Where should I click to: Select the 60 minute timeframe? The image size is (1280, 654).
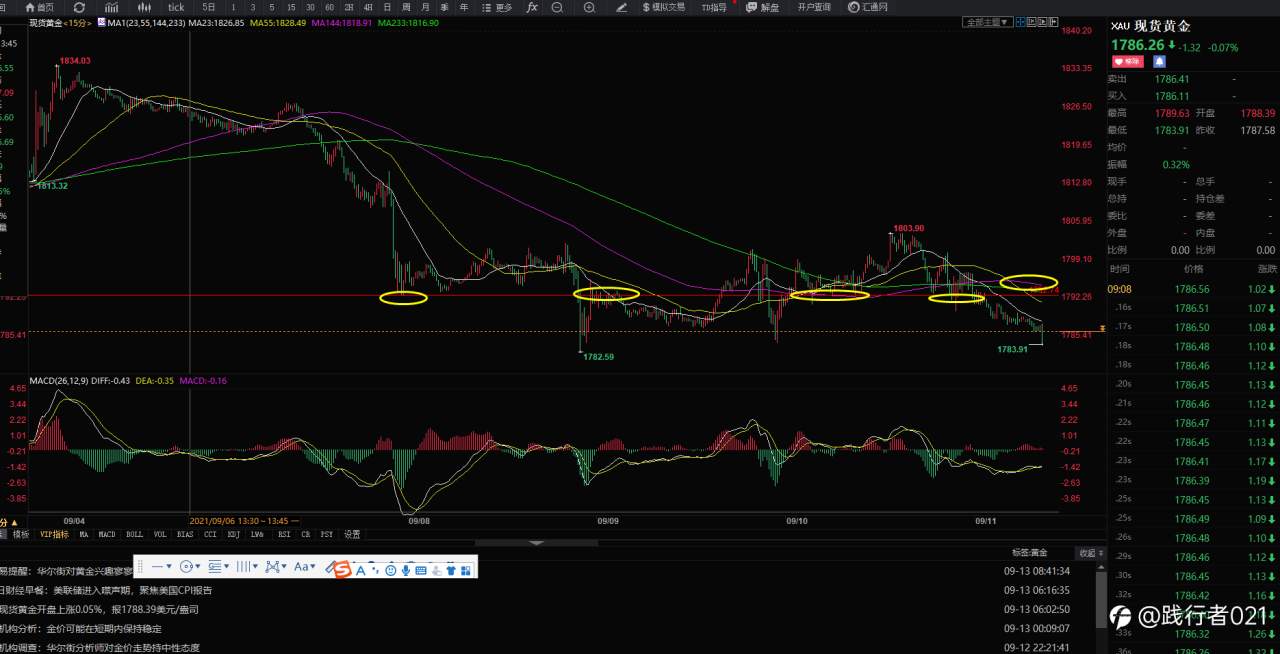(x=329, y=7)
